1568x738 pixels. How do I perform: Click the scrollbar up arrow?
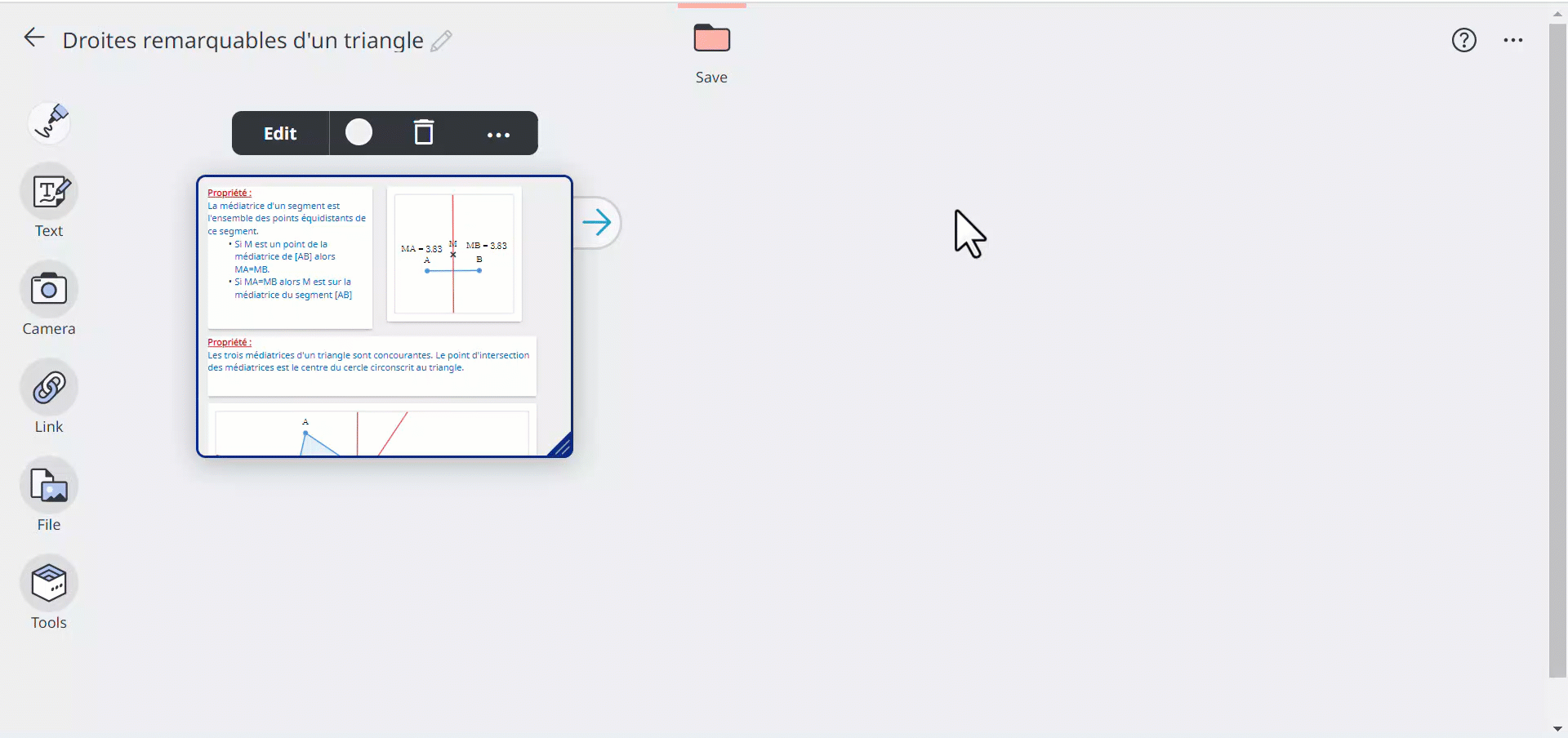[x=1557, y=13]
